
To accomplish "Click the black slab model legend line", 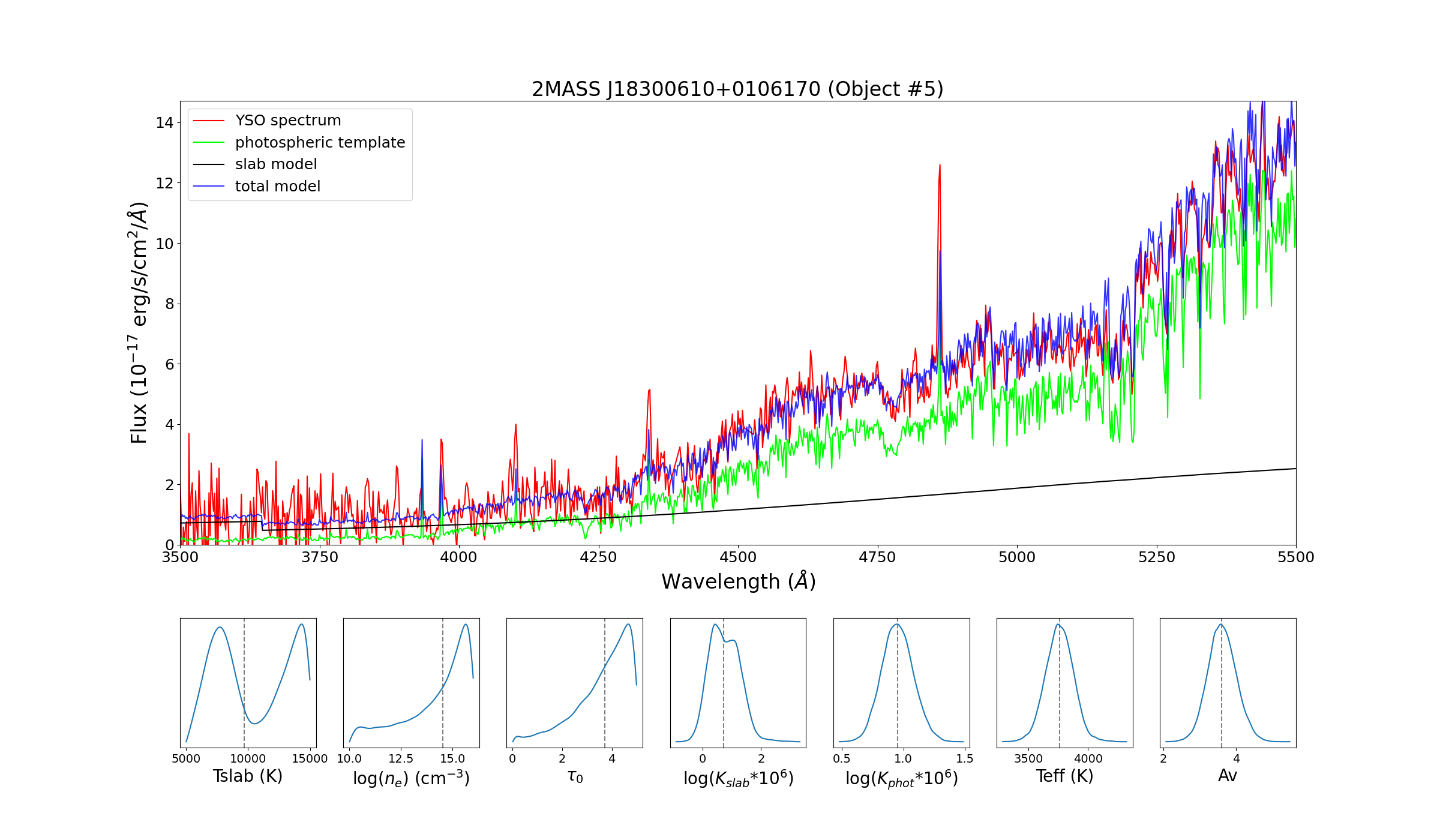I will point(209,164).
